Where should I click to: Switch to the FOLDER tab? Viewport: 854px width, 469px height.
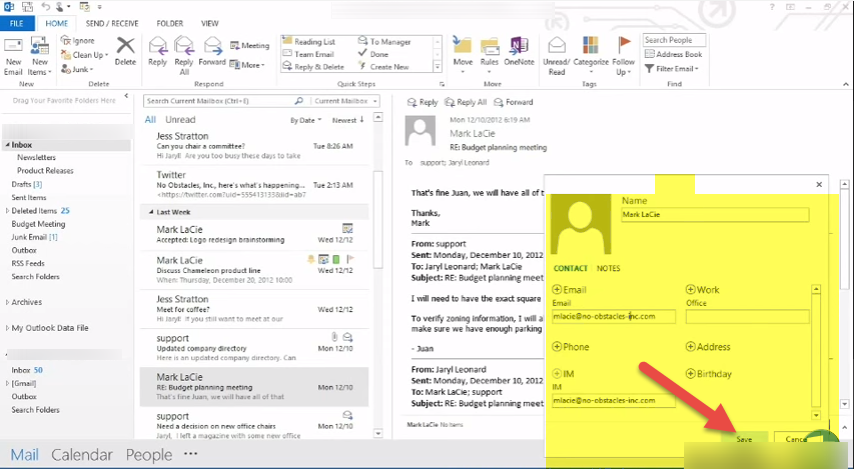pos(170,23)
